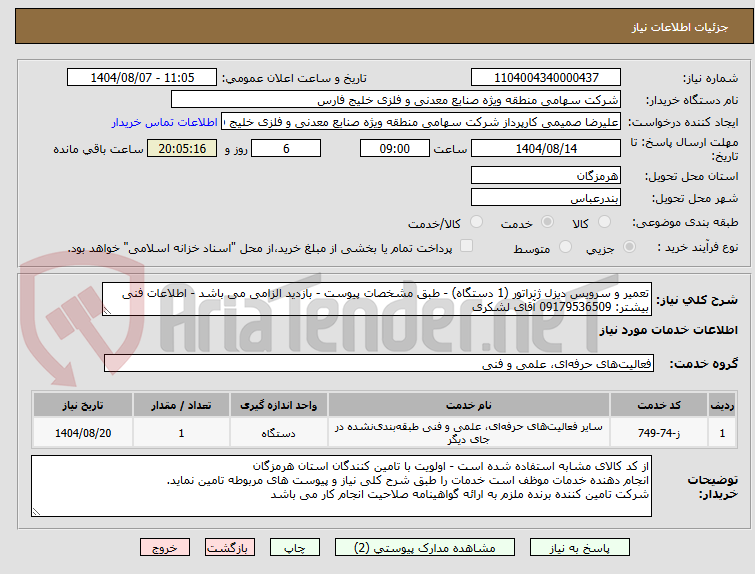Screen dimensions: 755x574
Task: Select the متوسط purchase type radio
Action: tap(565, 247)
